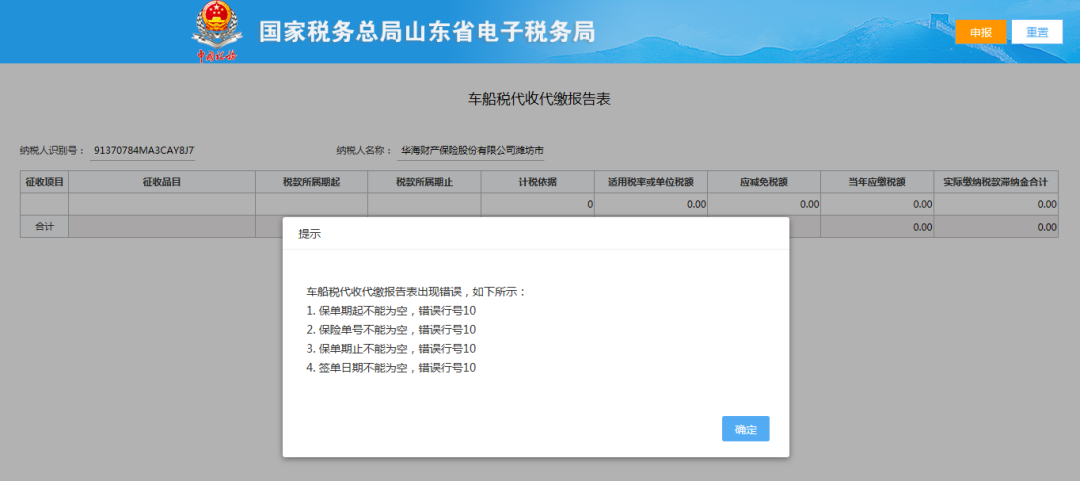
Task: Click first-row 适用税率或单位税额 cell 0.00
Action: [x=651, y=205]
